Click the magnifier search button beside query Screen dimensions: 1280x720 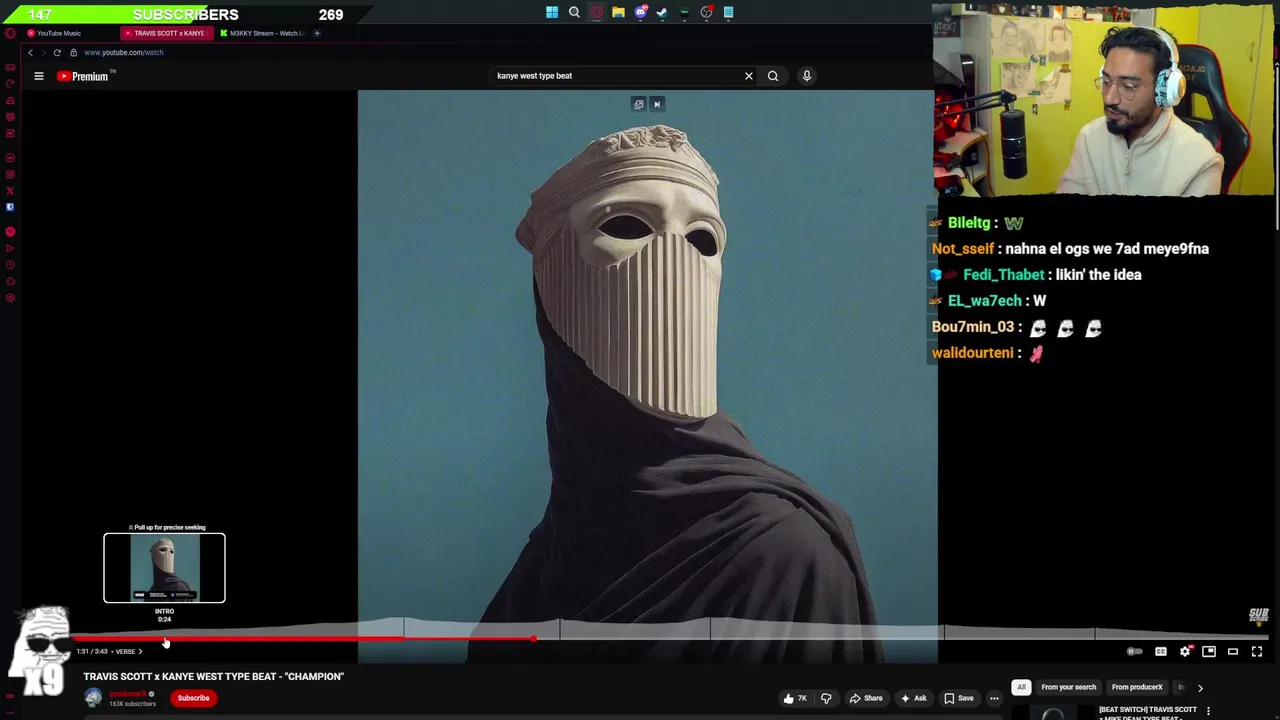point(773,76)
